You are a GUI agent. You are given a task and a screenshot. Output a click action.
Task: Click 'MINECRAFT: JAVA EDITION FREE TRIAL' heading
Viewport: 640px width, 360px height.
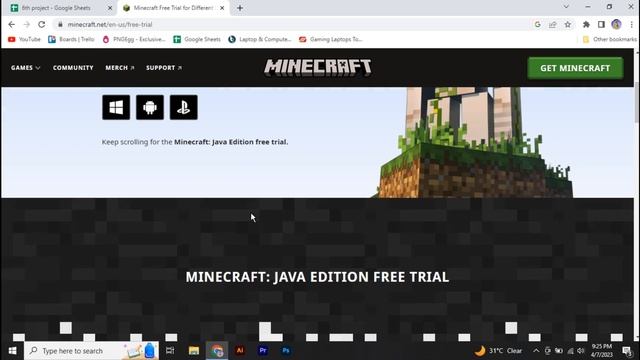317,277
